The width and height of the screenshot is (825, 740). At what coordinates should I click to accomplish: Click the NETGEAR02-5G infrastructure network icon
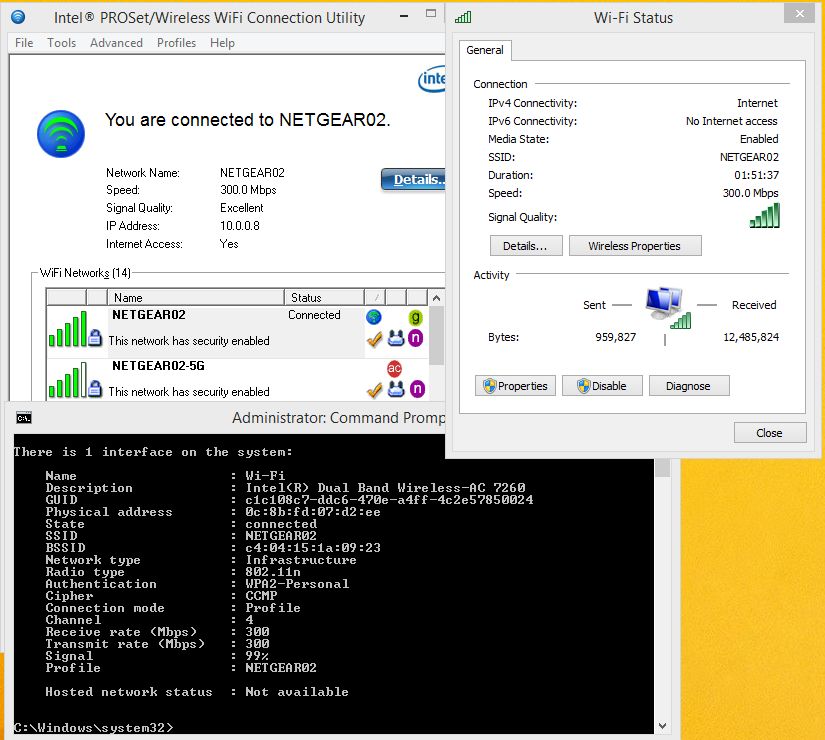[396, 389]
